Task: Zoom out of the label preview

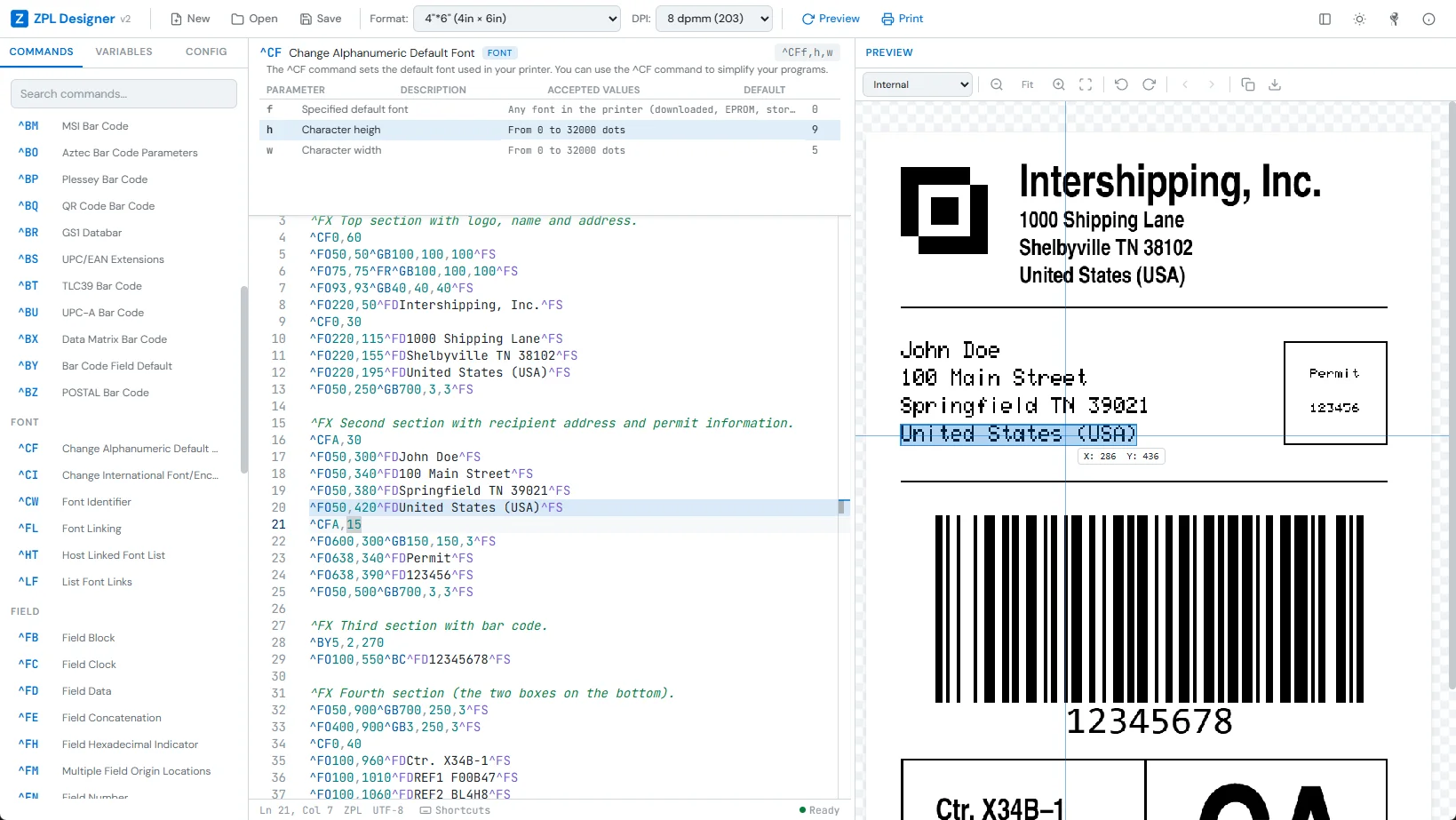Action: 997,84
